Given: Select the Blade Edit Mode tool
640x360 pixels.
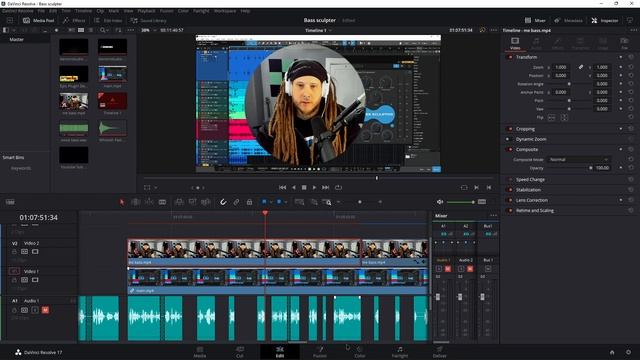Looking at the screenshot, I should (162, 202).
